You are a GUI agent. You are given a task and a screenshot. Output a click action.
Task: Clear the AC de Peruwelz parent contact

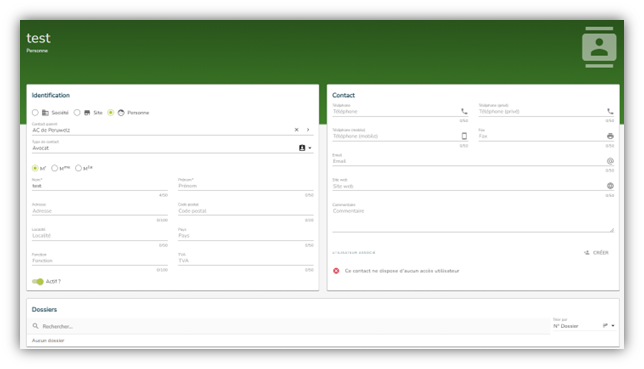tap(297, 130)
